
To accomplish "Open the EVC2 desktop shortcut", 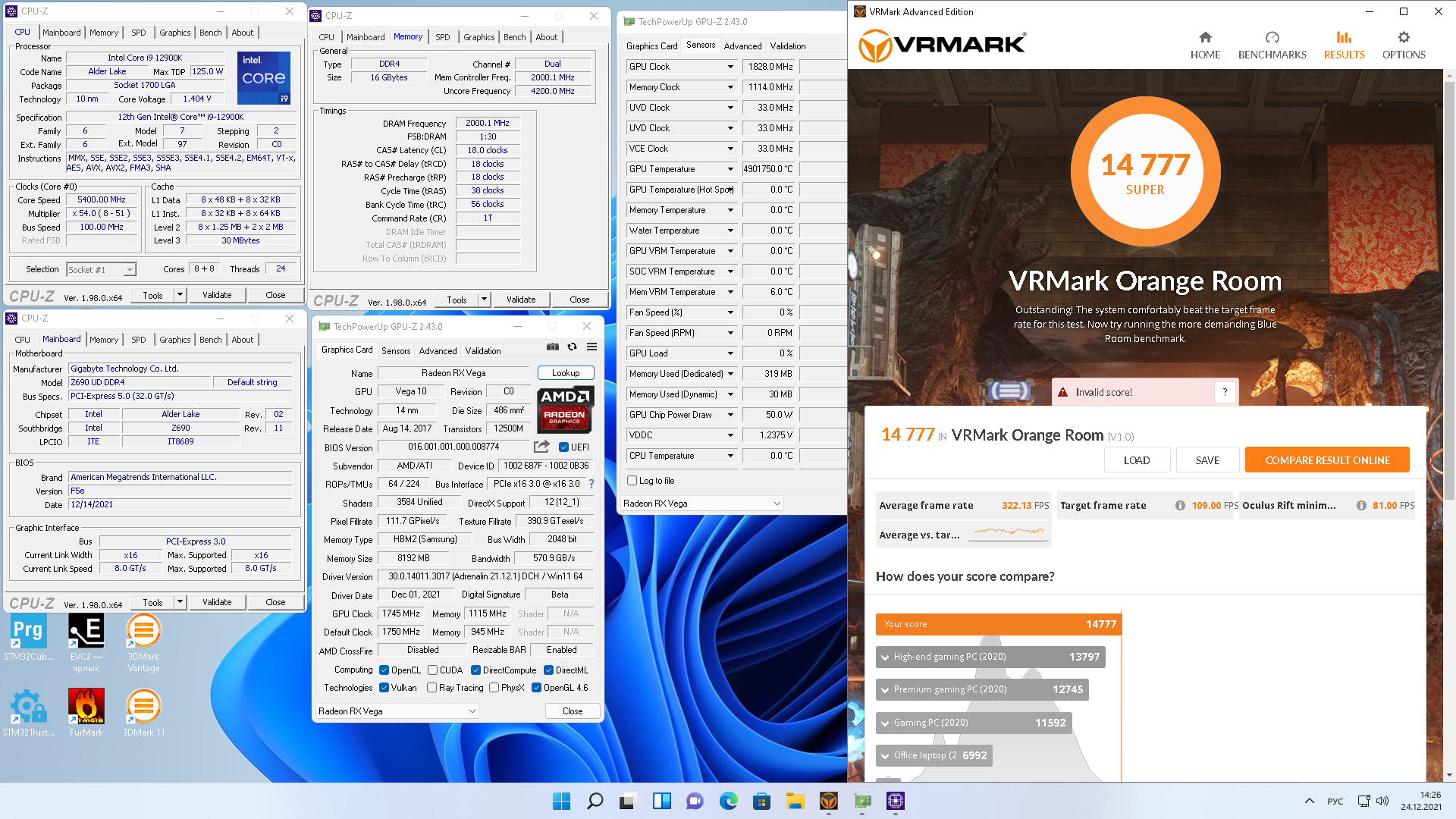I will 86,642.
